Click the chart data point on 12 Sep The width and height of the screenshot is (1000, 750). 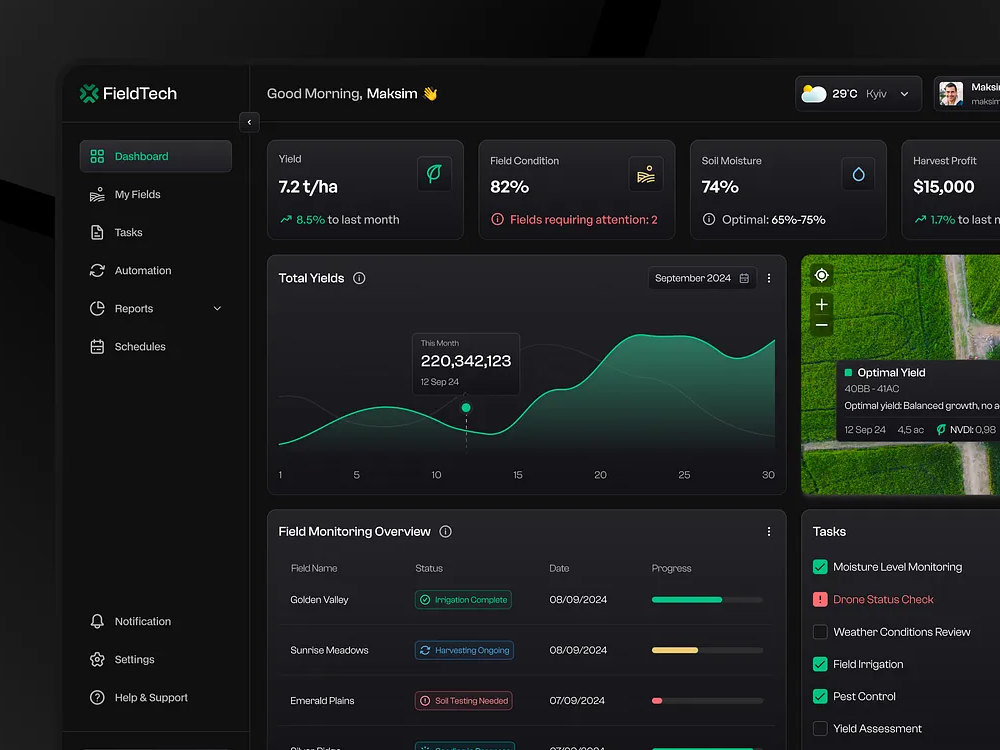pos(466,408)
